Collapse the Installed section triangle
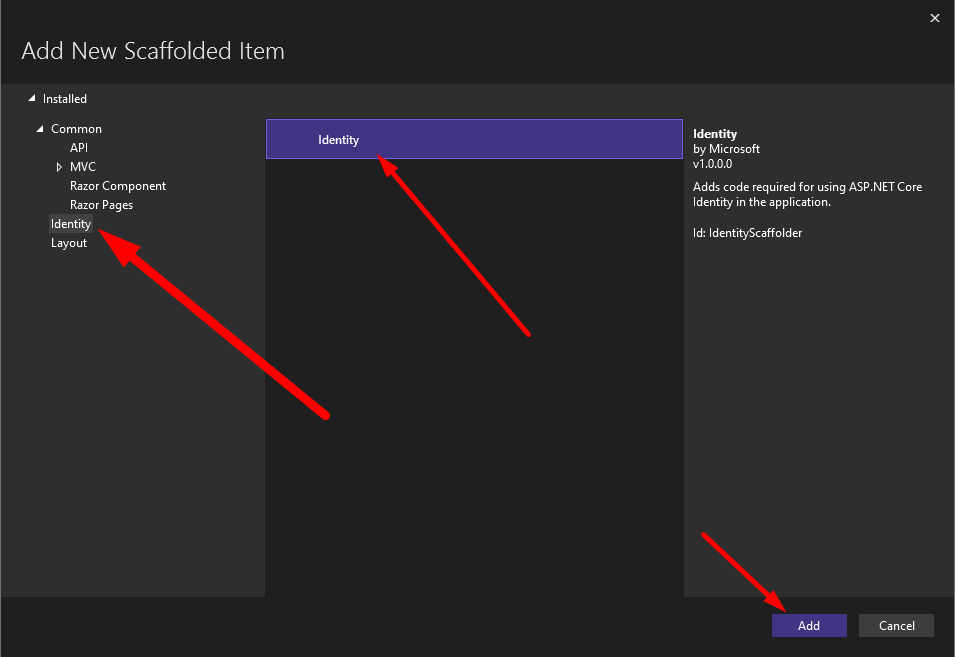 [x=32, y=99]
